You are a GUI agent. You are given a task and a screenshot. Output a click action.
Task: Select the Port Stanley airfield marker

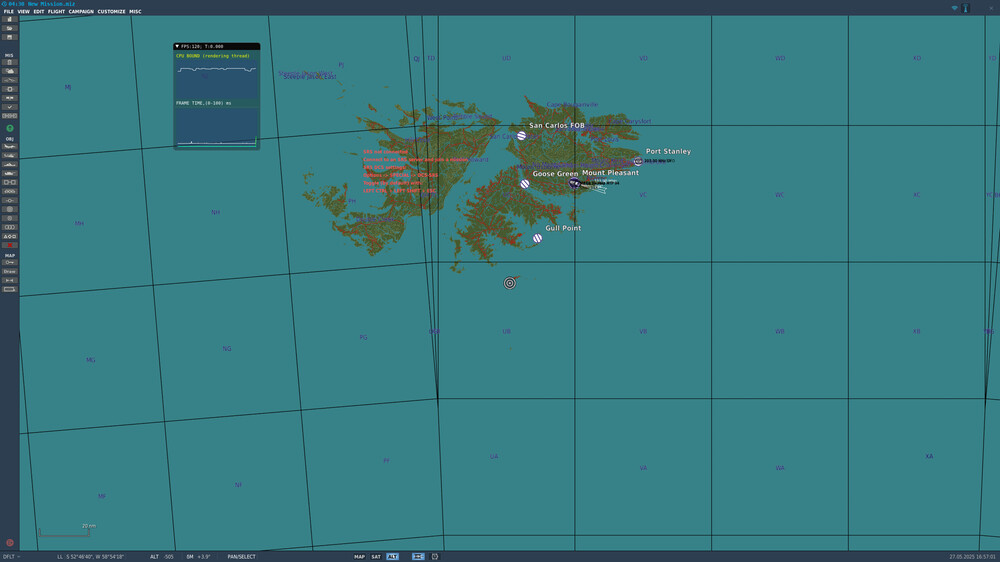tap(638, 161)
